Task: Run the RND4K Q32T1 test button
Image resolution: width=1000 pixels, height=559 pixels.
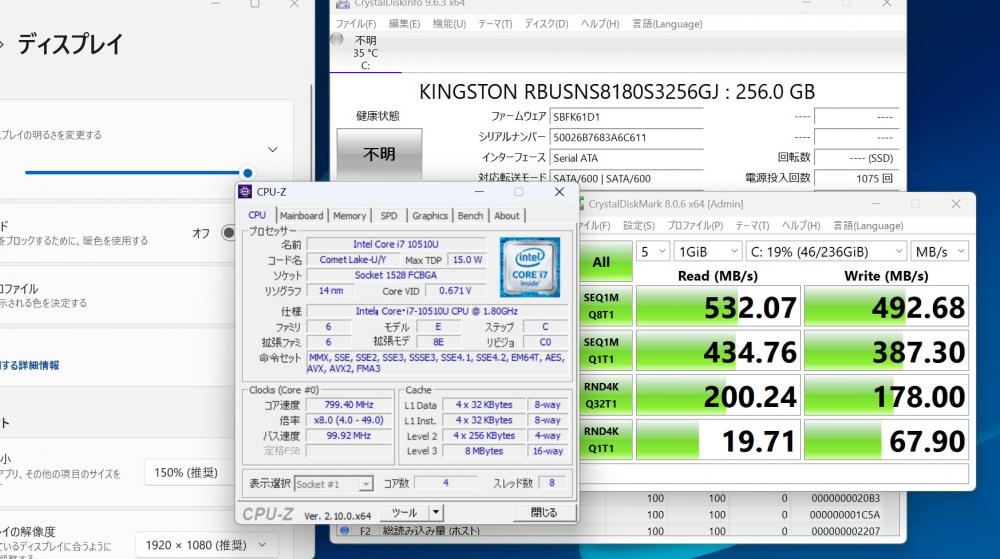Action: tap(605, 395)
